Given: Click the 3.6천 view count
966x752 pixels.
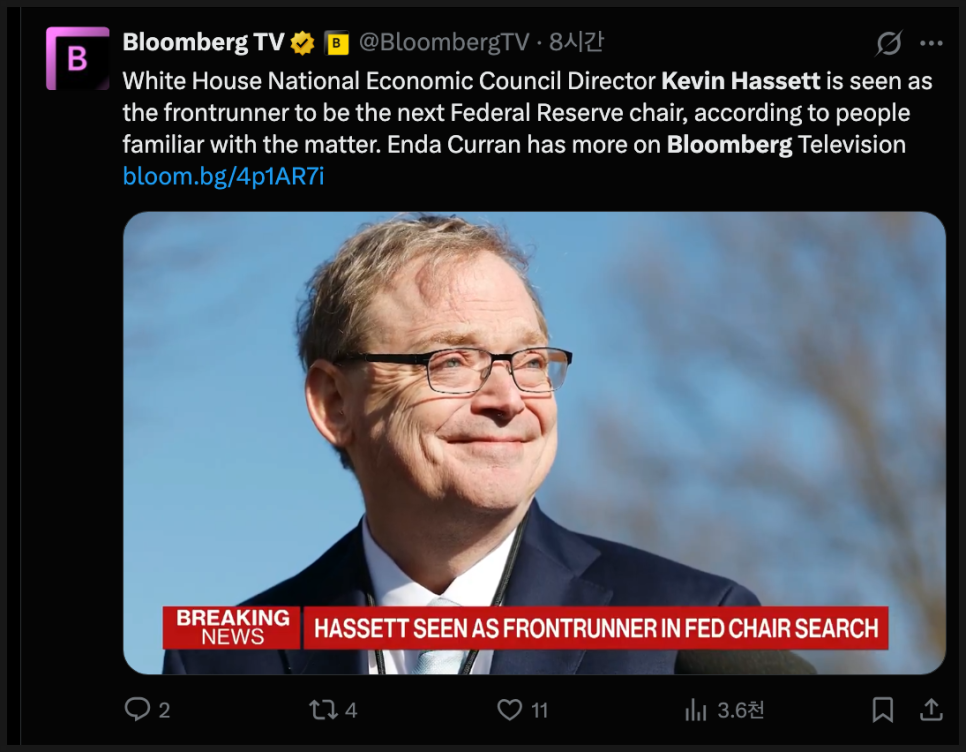Looking at the screenshot, I should 741,710.
